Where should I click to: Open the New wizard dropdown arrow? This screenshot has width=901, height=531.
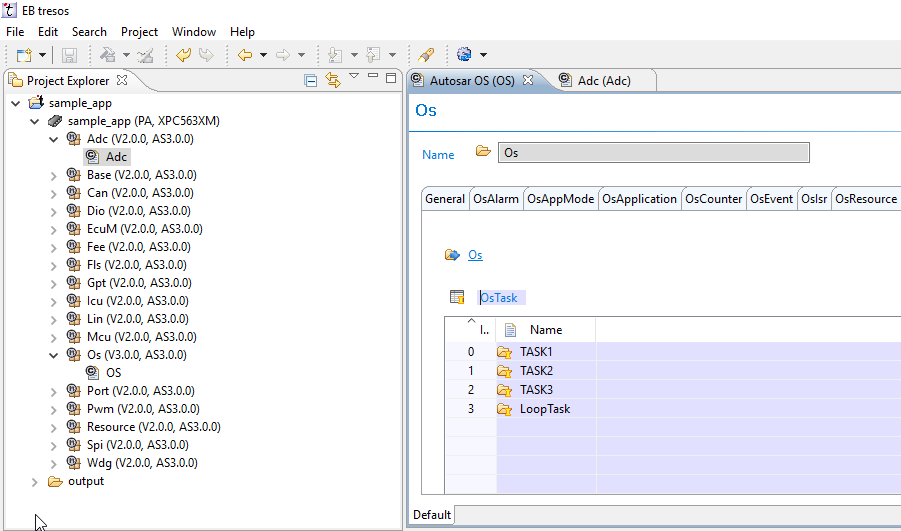click(42, 55)
